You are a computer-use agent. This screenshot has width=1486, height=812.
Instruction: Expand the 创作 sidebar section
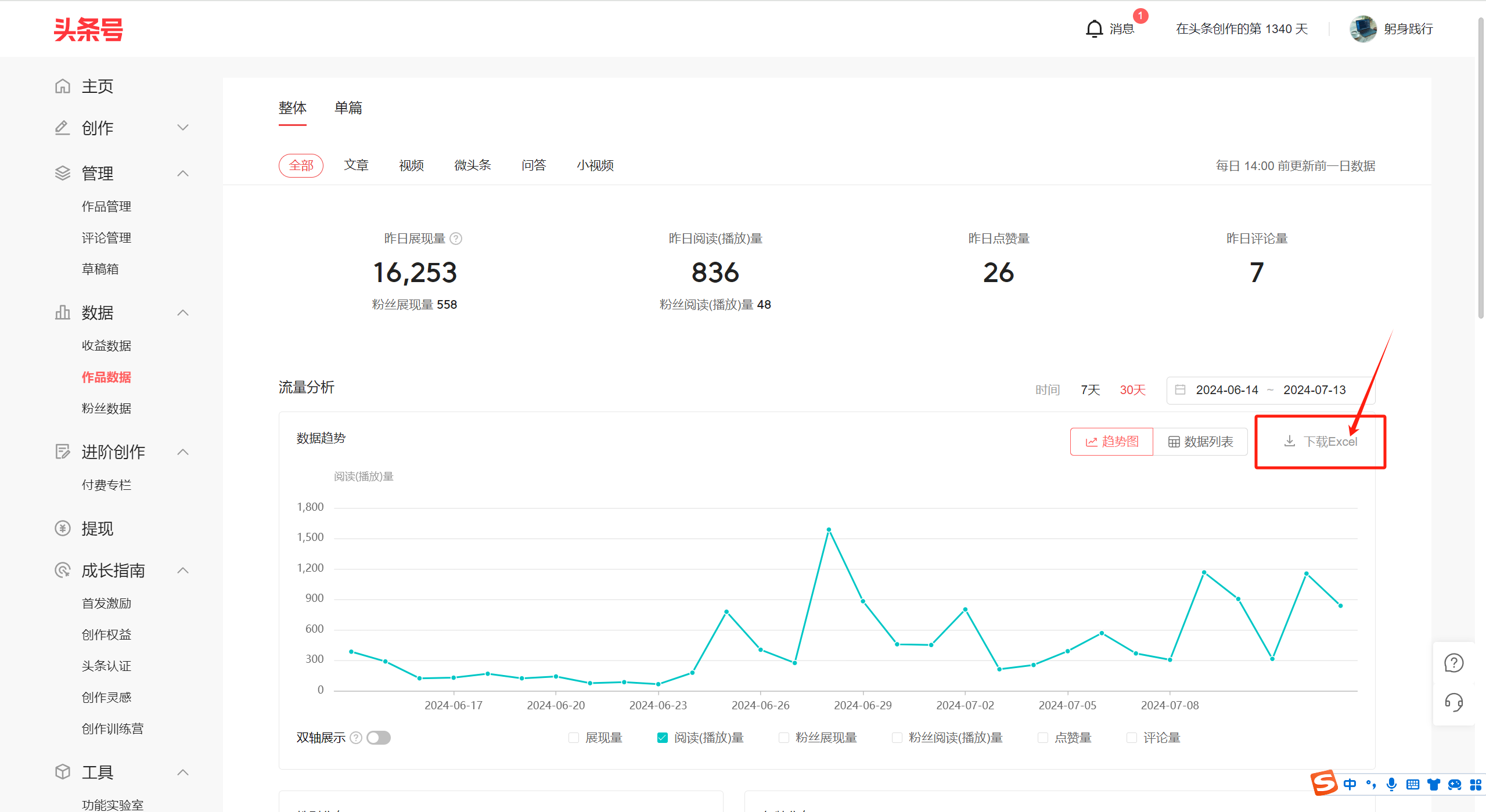pyautogui.click(x=183, y=128)
